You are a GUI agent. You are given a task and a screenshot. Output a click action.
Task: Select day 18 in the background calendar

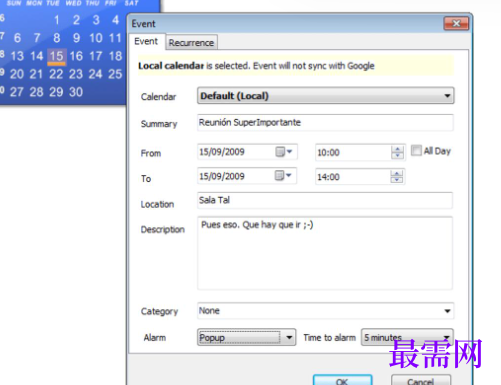point(115,56)
